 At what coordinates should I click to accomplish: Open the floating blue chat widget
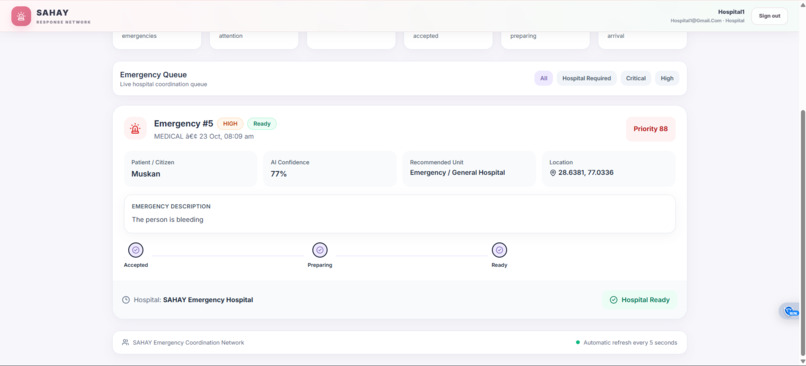[790, 311]
